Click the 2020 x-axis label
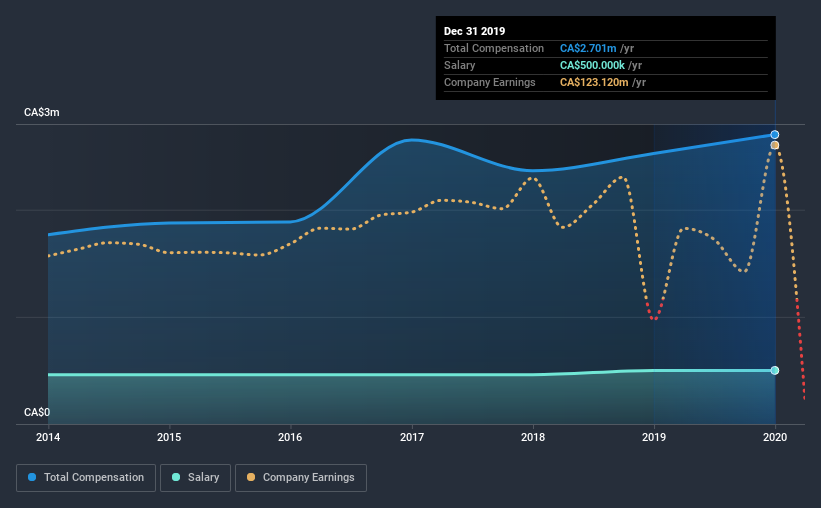The width and height of the screenshot is (821, 508). 775,437
